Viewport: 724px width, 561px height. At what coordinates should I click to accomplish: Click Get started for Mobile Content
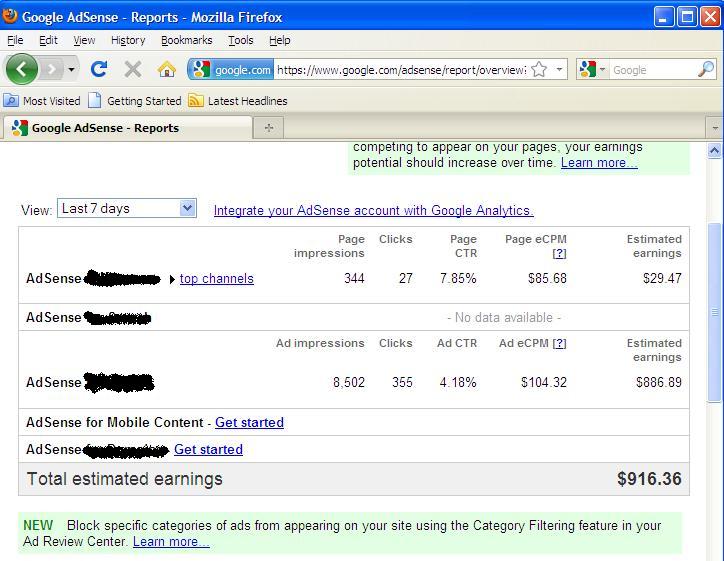[249, 423]
